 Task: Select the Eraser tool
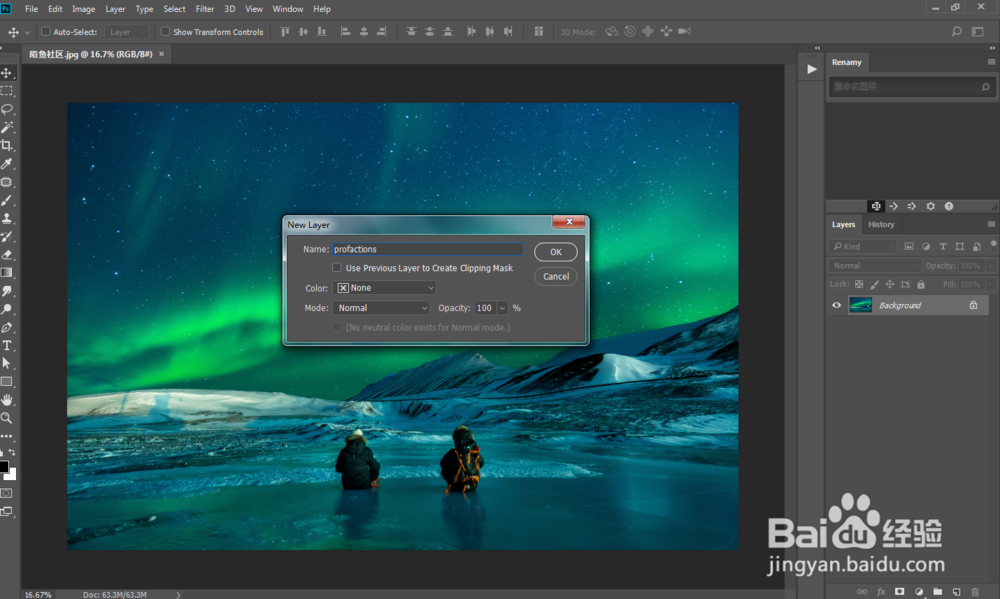pos(7,255)
